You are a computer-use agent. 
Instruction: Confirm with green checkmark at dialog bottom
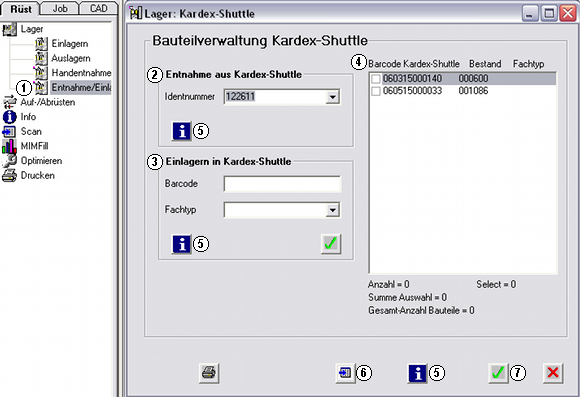498,373
